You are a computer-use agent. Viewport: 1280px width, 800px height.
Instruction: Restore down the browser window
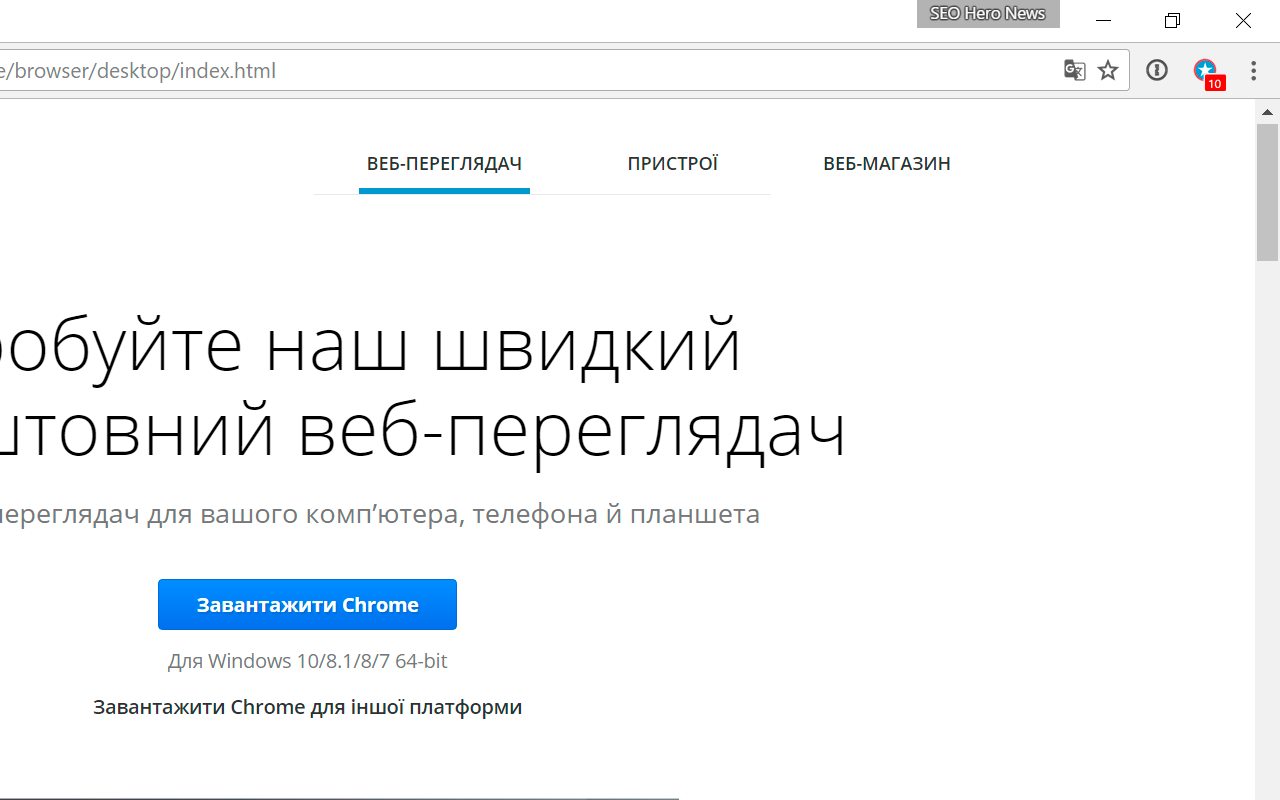click(x=1173, y=20)
